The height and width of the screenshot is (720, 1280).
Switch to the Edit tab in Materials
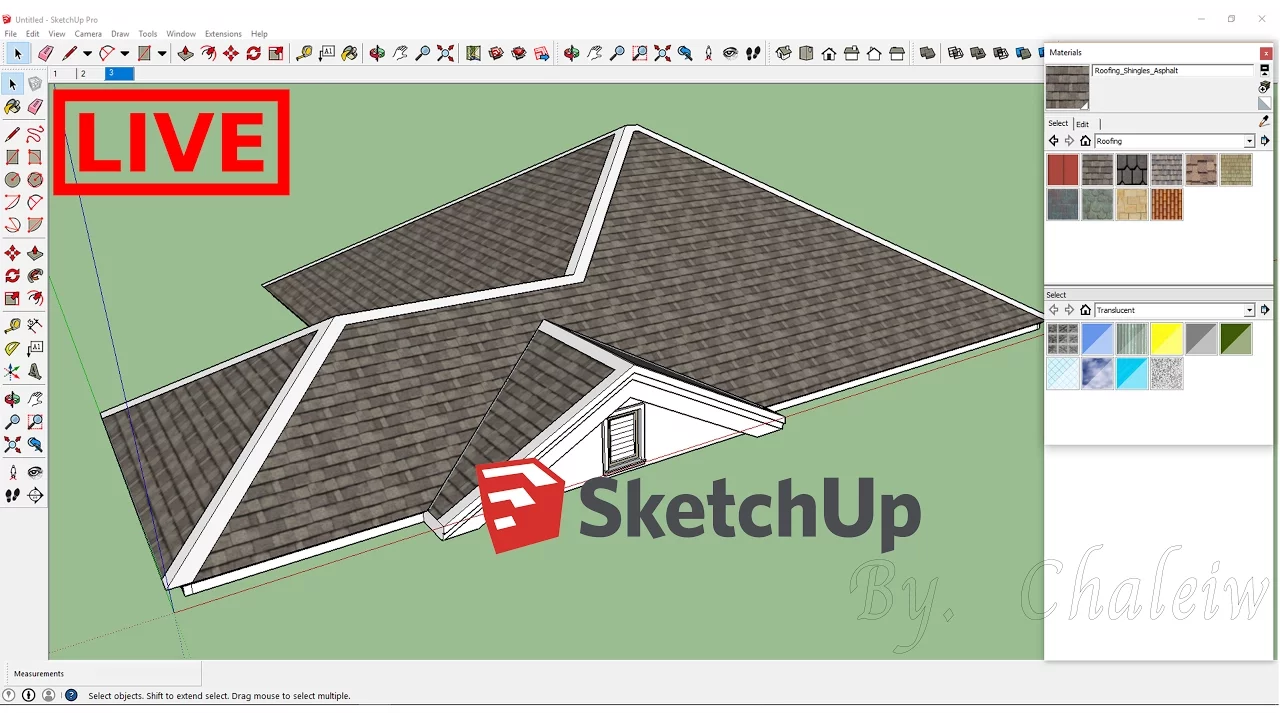tap(1082, 124)
